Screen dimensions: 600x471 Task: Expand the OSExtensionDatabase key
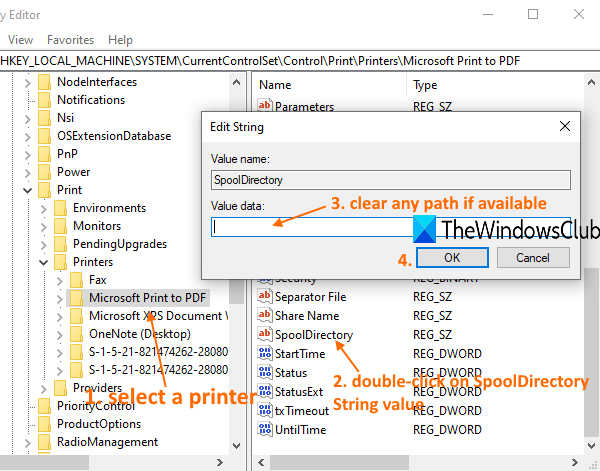tap(27, 137)
